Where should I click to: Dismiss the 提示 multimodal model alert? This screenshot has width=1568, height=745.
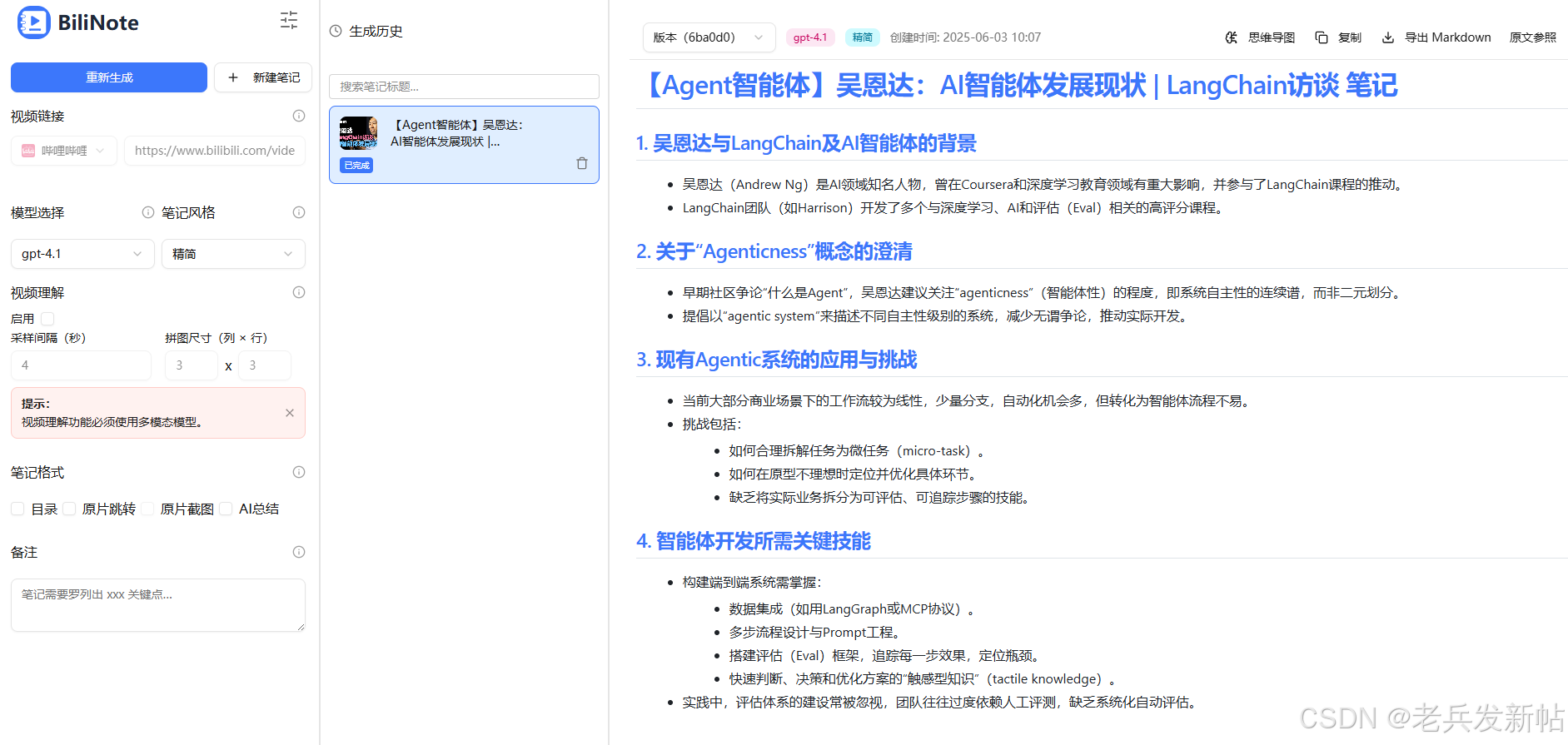click(x=290, y=413)
